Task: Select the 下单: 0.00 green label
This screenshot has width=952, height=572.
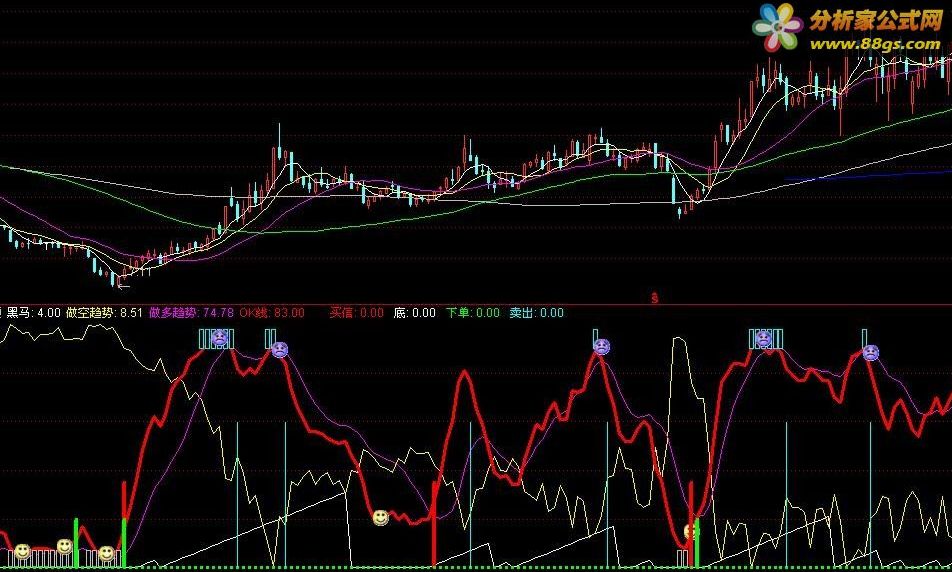Action: 473,313
